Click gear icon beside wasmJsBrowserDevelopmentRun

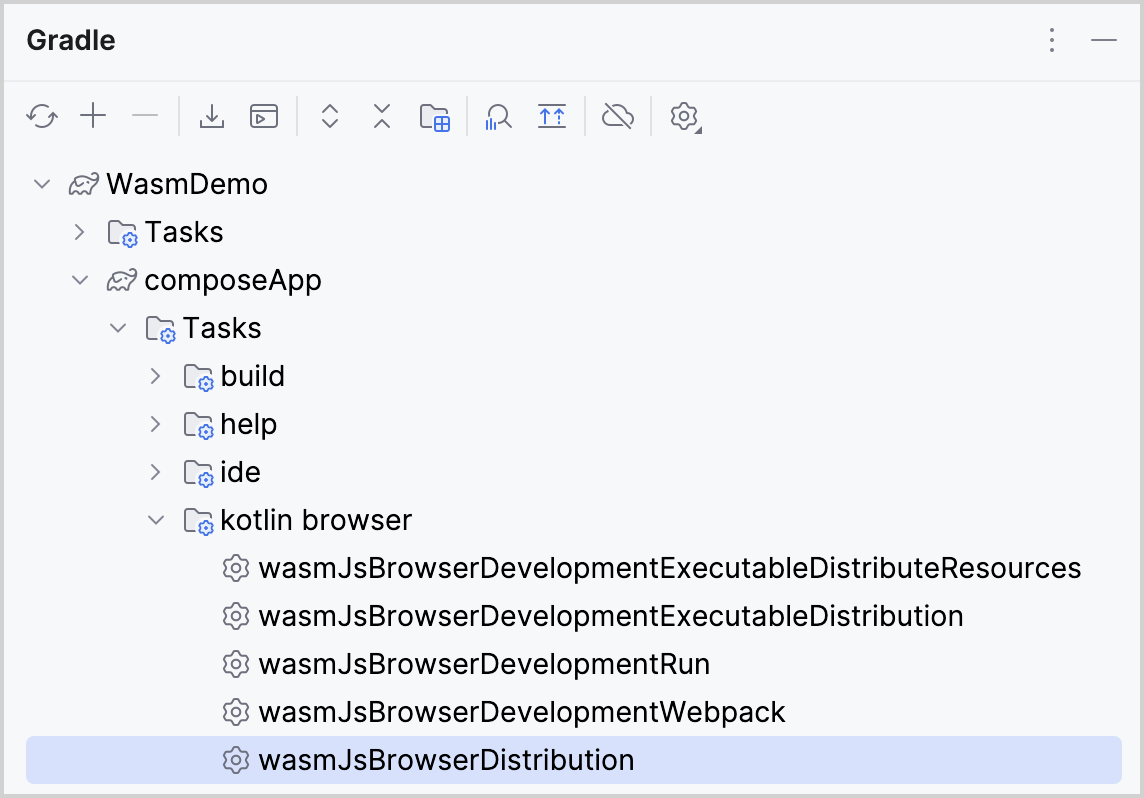click(x=236, y=664)
